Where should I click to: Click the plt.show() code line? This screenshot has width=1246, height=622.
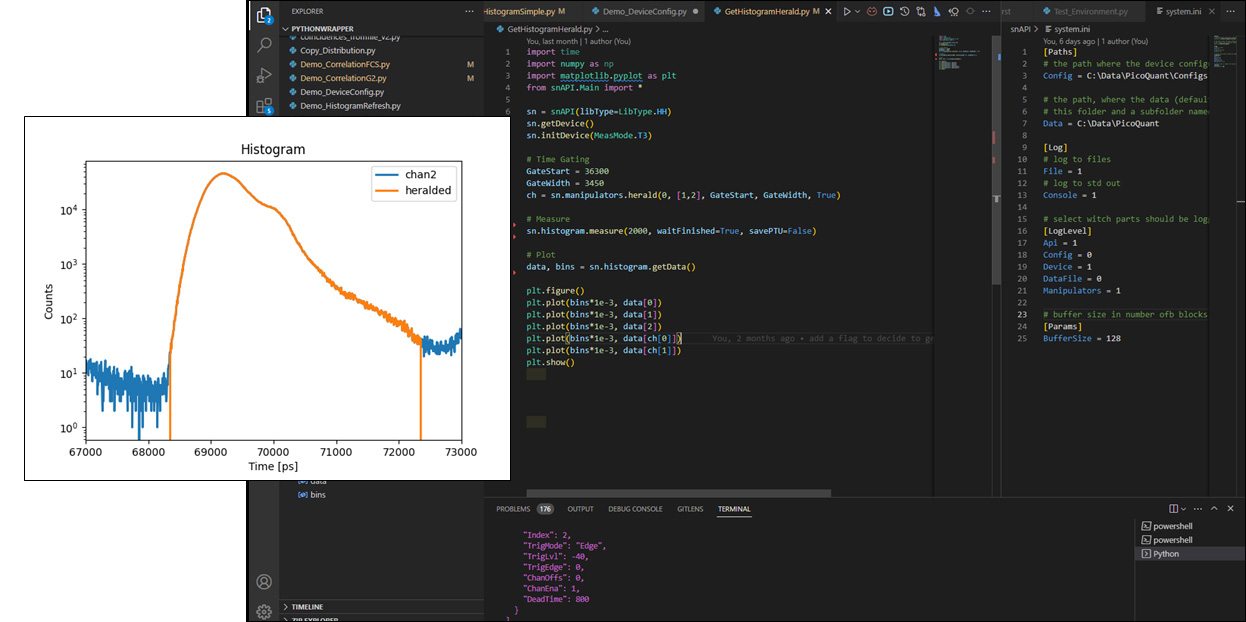point(551,363)
